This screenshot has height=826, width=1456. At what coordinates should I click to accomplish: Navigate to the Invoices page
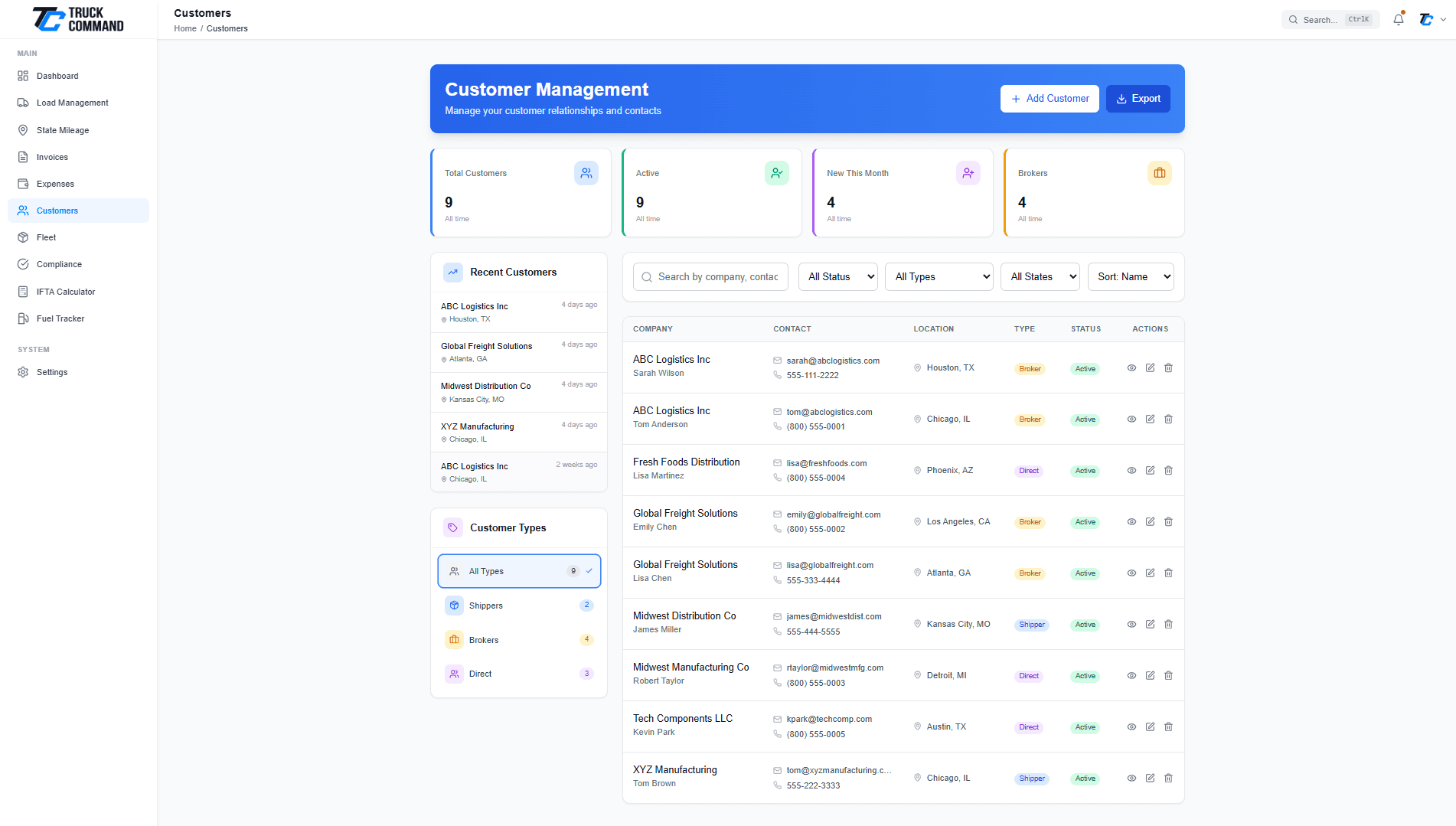pos(53,157)
